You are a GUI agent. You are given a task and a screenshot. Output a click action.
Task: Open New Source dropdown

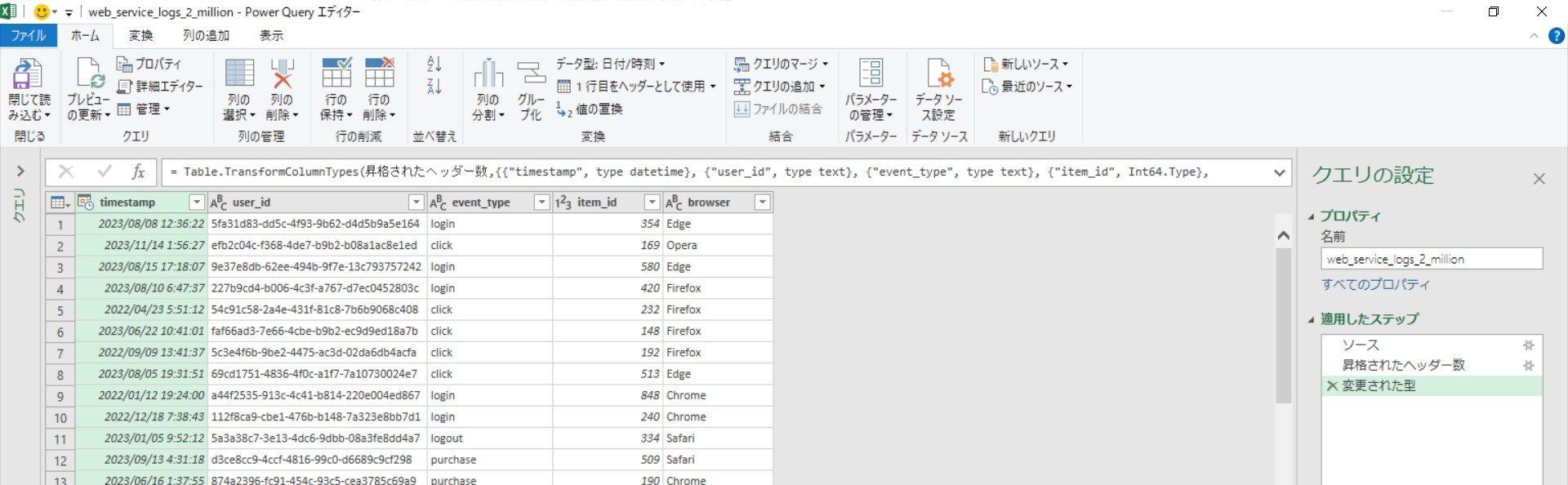(1027, 64)
